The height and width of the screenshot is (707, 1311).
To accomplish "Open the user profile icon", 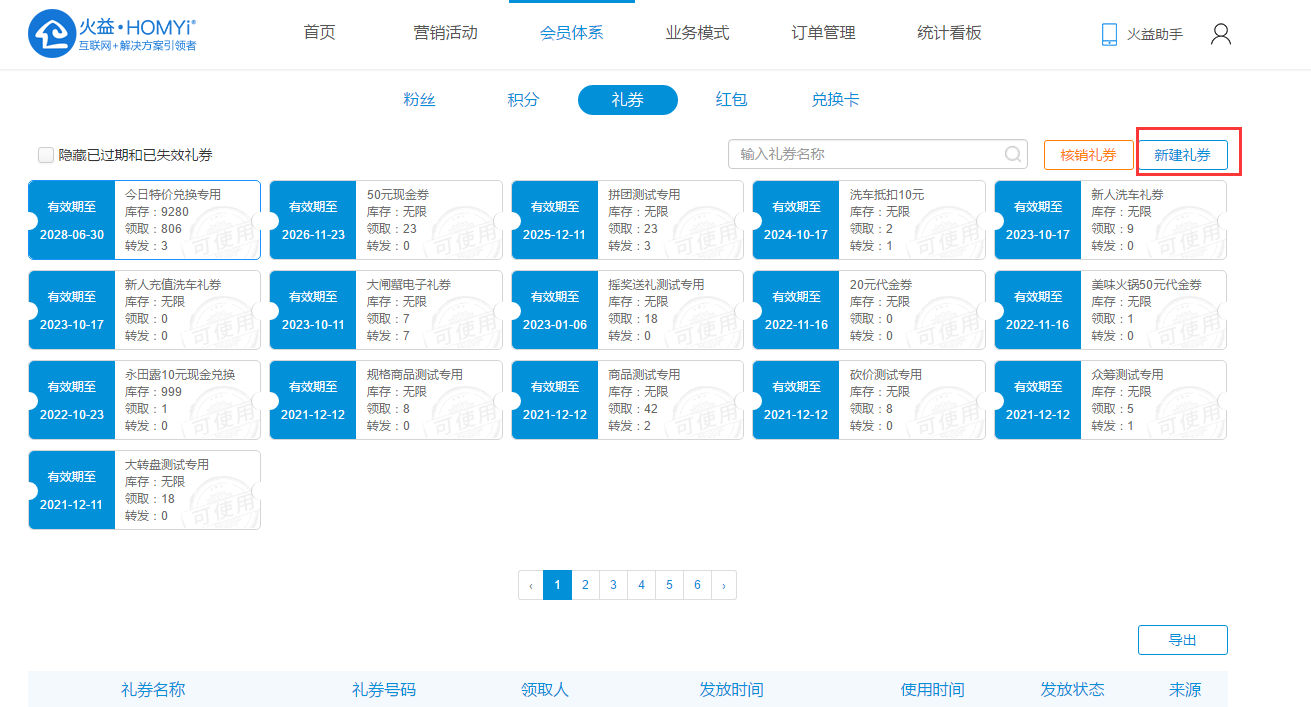I will [1220, 34].
